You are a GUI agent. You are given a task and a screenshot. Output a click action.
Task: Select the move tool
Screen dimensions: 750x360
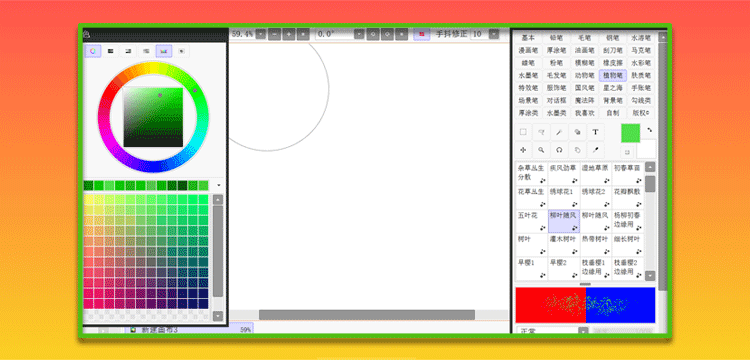coord(523,150)
